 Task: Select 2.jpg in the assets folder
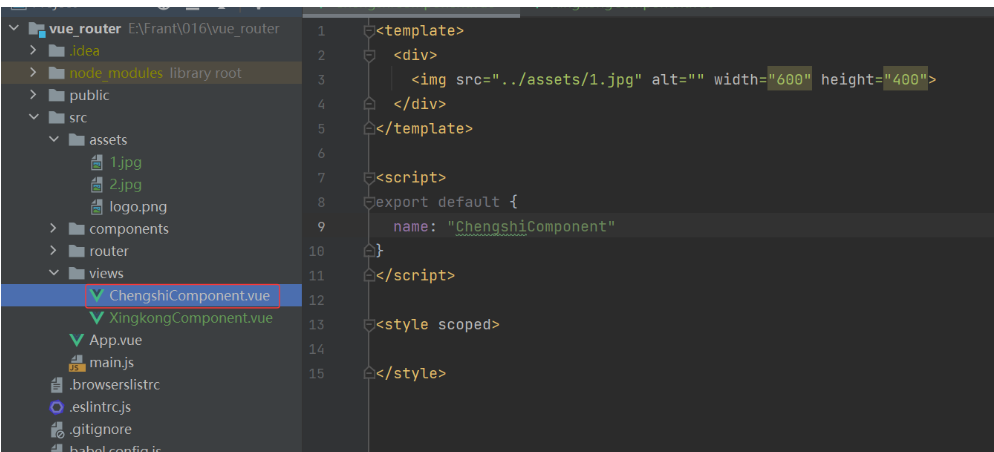[x=126, y=184]
